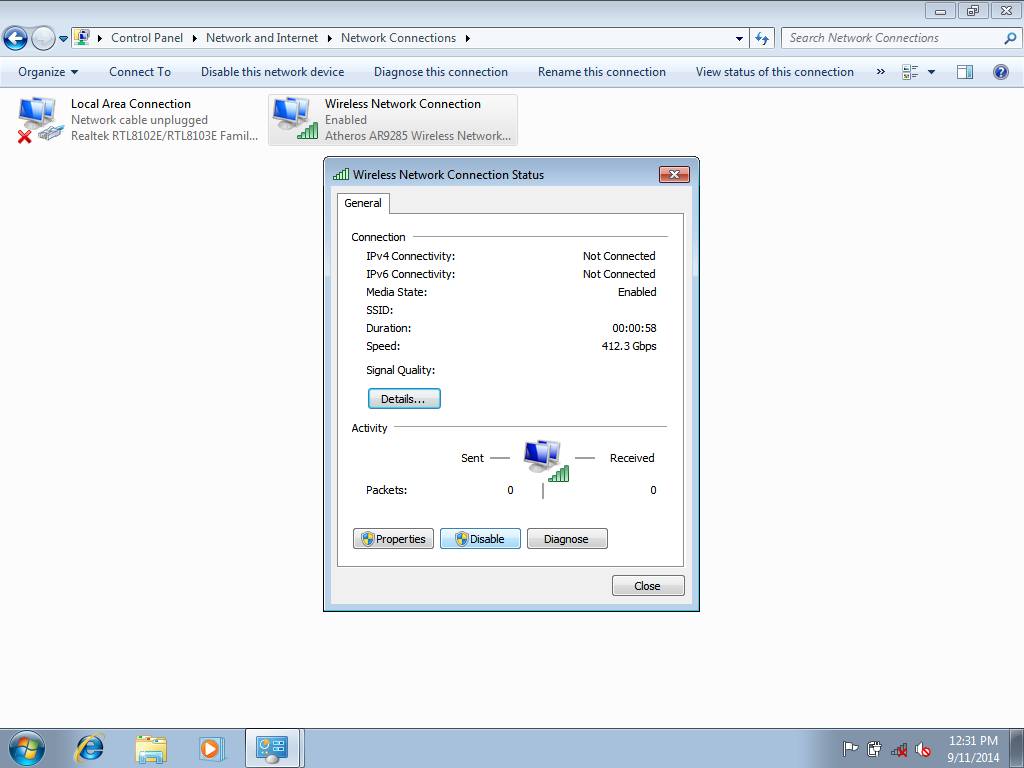Click the Duration value 00:00:58
The width and height of the screenshot is (1024, 768).
pos(634,328)
